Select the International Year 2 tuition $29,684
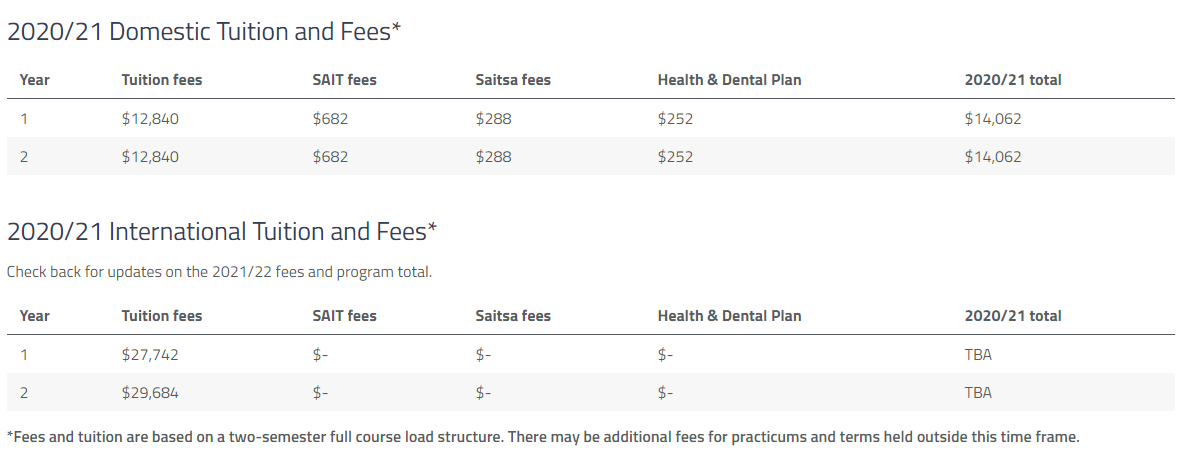Image resolution: width=1185 pixels, height=458 pixels. [150, 393]
